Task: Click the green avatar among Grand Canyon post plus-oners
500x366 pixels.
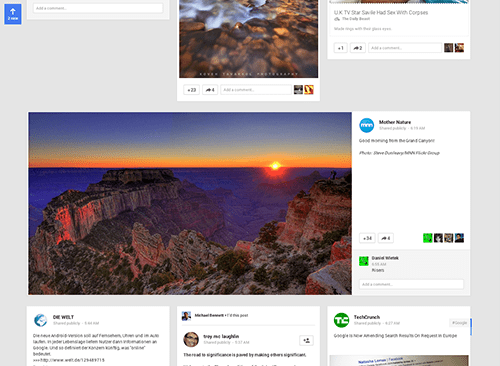Action: coord(428,238)
